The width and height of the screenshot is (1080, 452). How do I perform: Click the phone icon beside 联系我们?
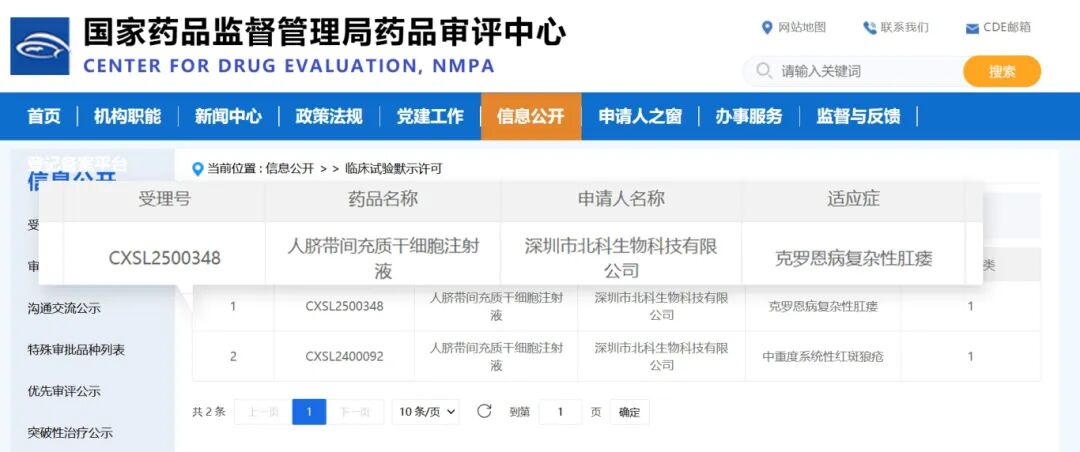point(869,28)
